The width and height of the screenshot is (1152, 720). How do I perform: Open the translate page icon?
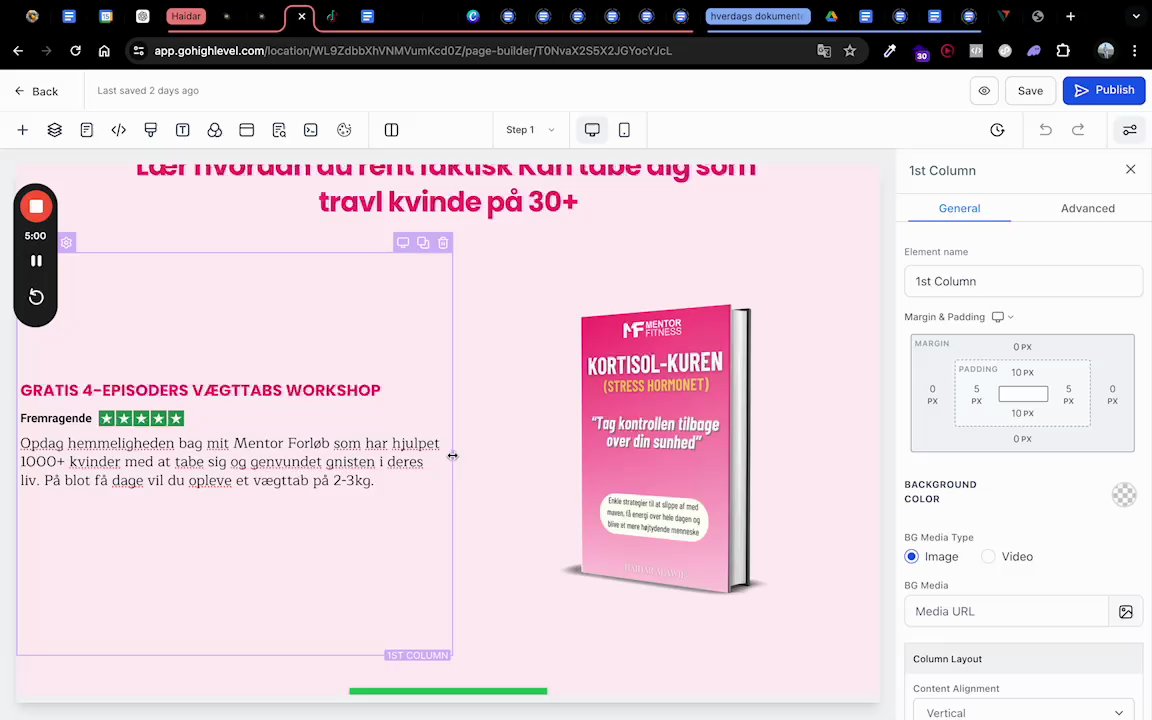[824, 51]
